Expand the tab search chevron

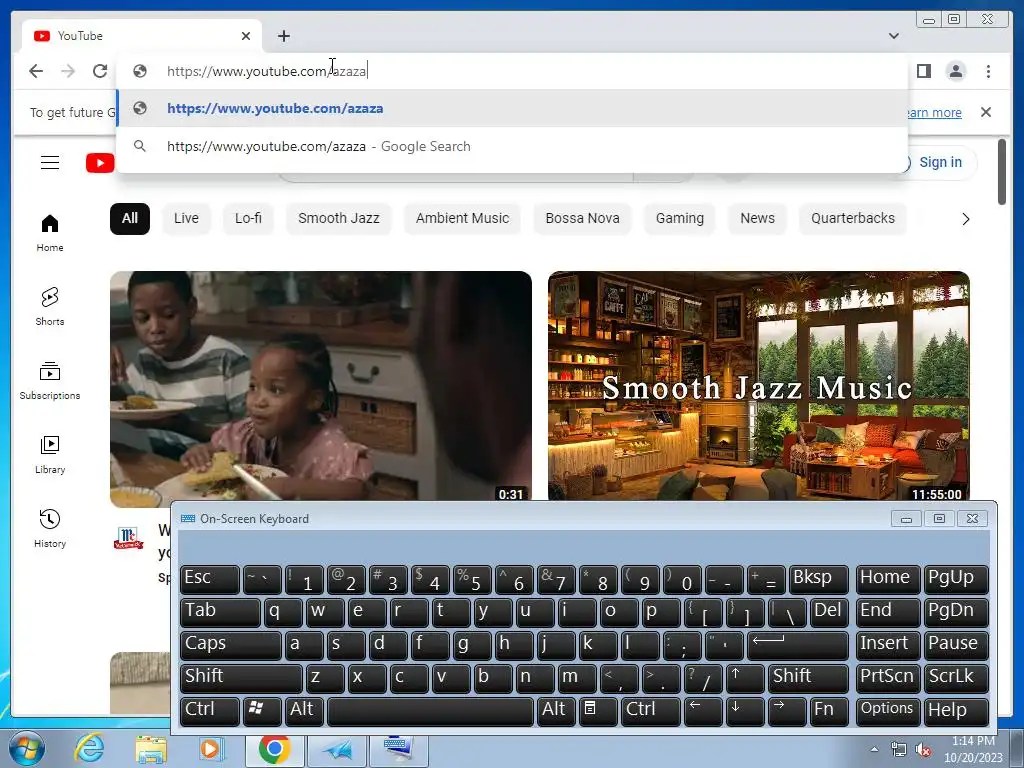tap(893, 36)
